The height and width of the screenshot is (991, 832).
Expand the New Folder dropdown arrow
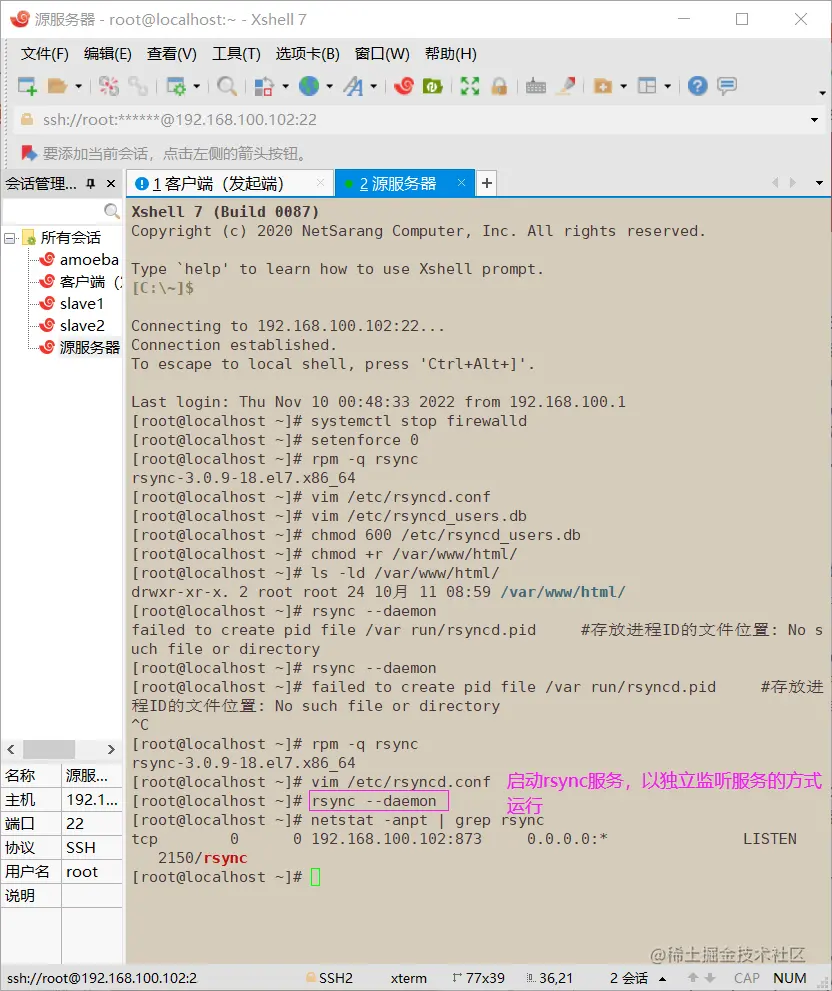623,86
